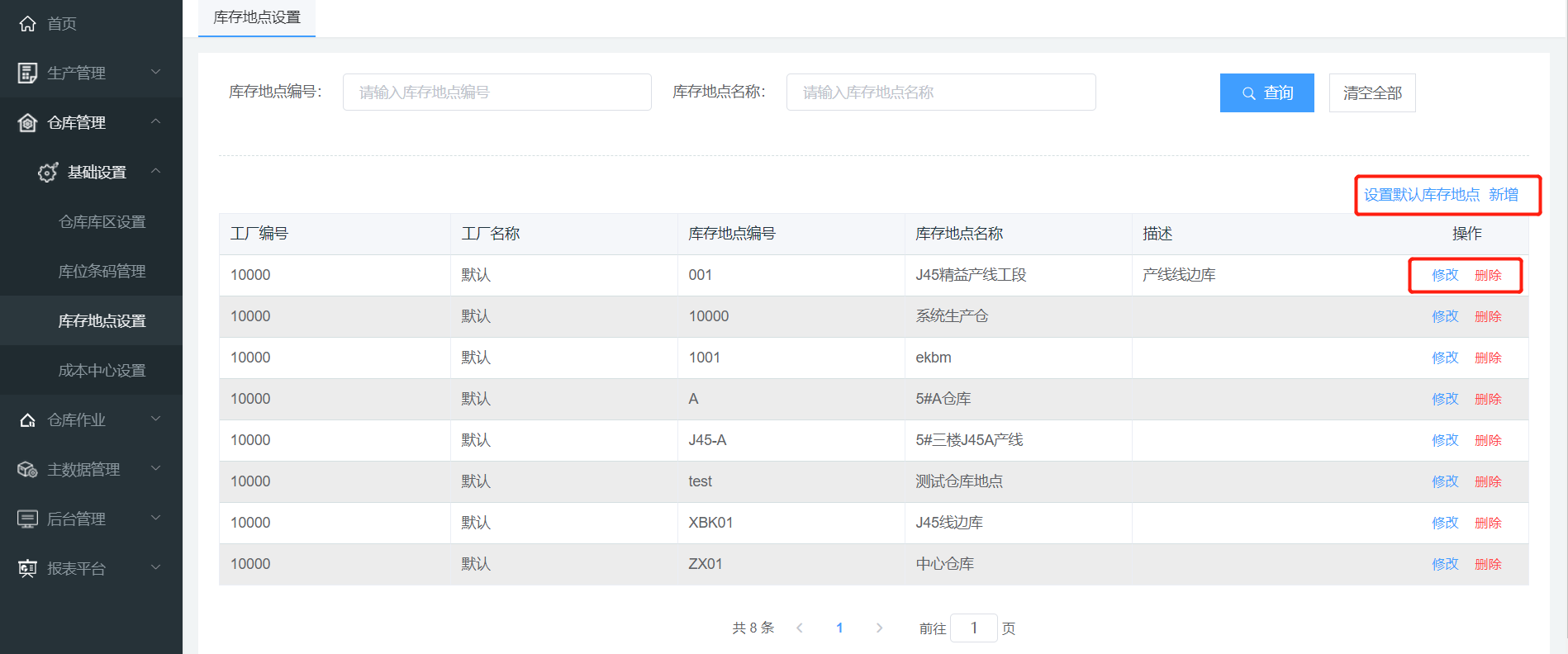Click the warehouse management sidebar icon
Screen dimensions: 1568x654
point(27,123)
